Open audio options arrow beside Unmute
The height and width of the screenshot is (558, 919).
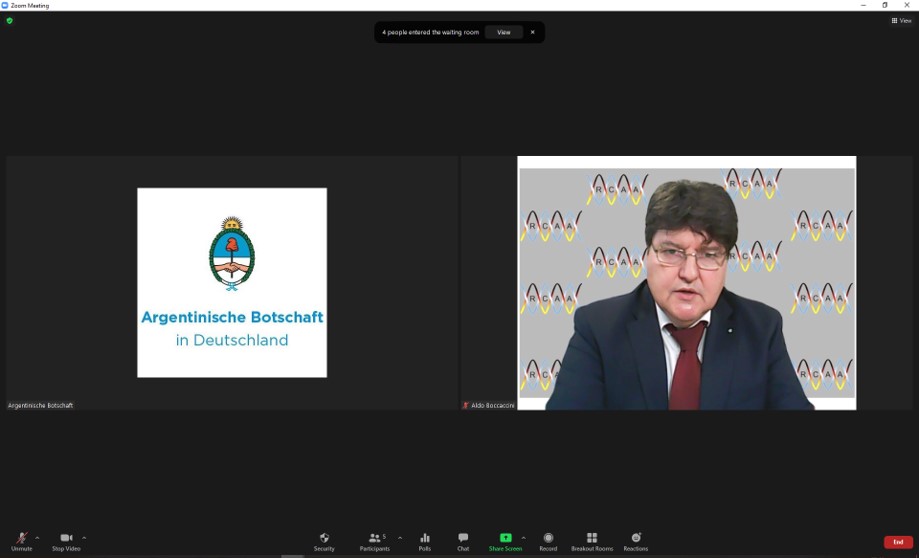click(37, 537)
